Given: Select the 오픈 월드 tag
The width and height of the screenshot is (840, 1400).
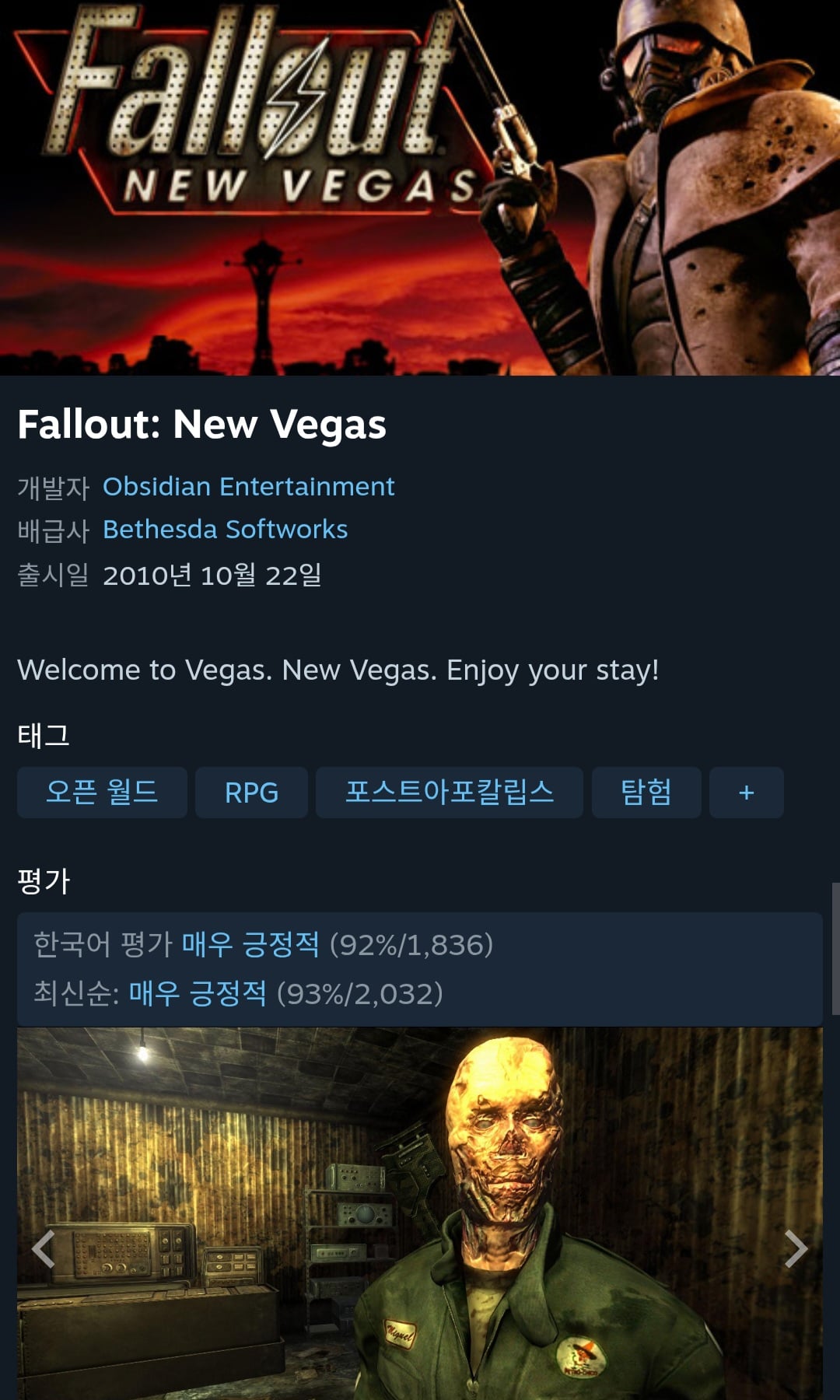Looking at the screenshot, I should (x=102, y=793).
